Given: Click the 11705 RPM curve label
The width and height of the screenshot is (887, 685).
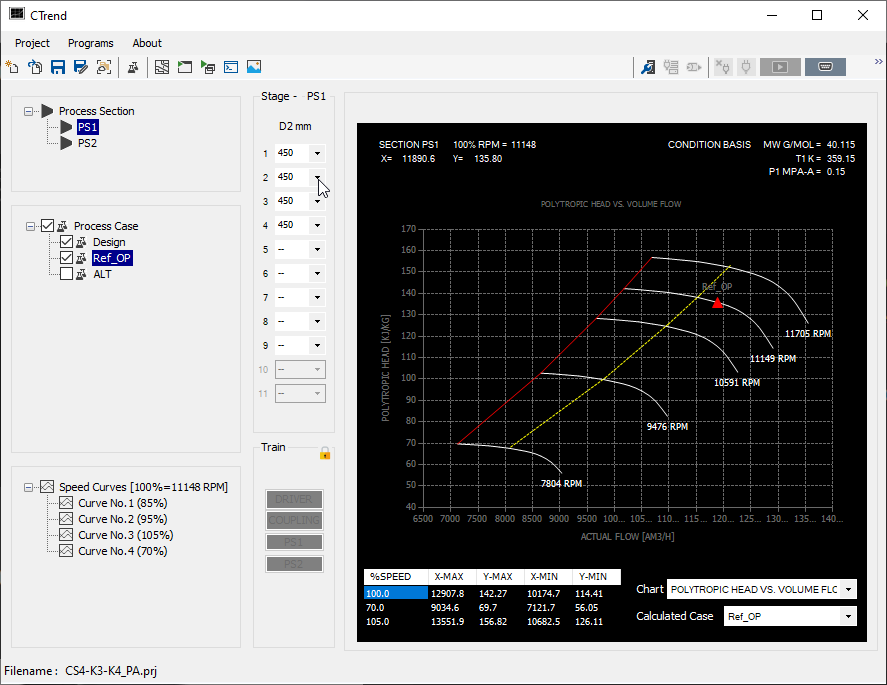Looking at the screenshot, I should pos(808,334).
